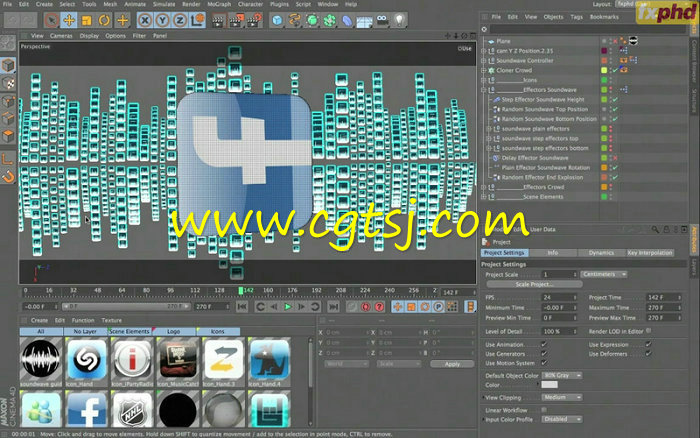Image resolution: width=700 pixels, height=438 pixels.
Task: Open Render Settings clapperboard with gear
Action: (254, 21)
